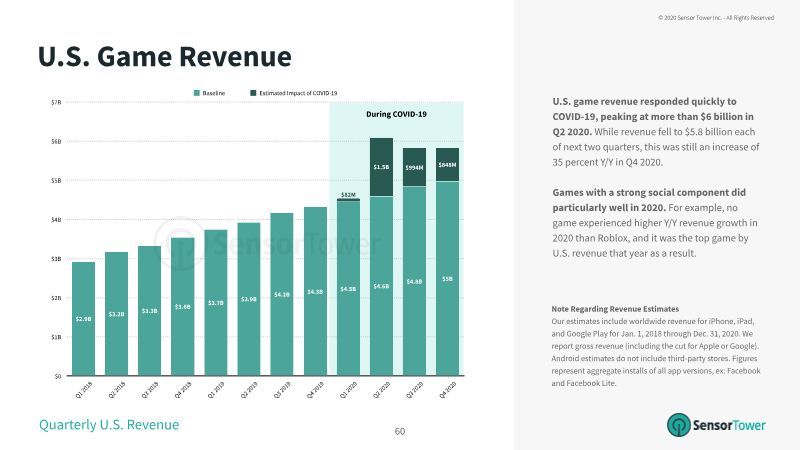Click the Q2 2018 x-axis label
The width and height of the screenshot is (800, 450).
(117, 390)
